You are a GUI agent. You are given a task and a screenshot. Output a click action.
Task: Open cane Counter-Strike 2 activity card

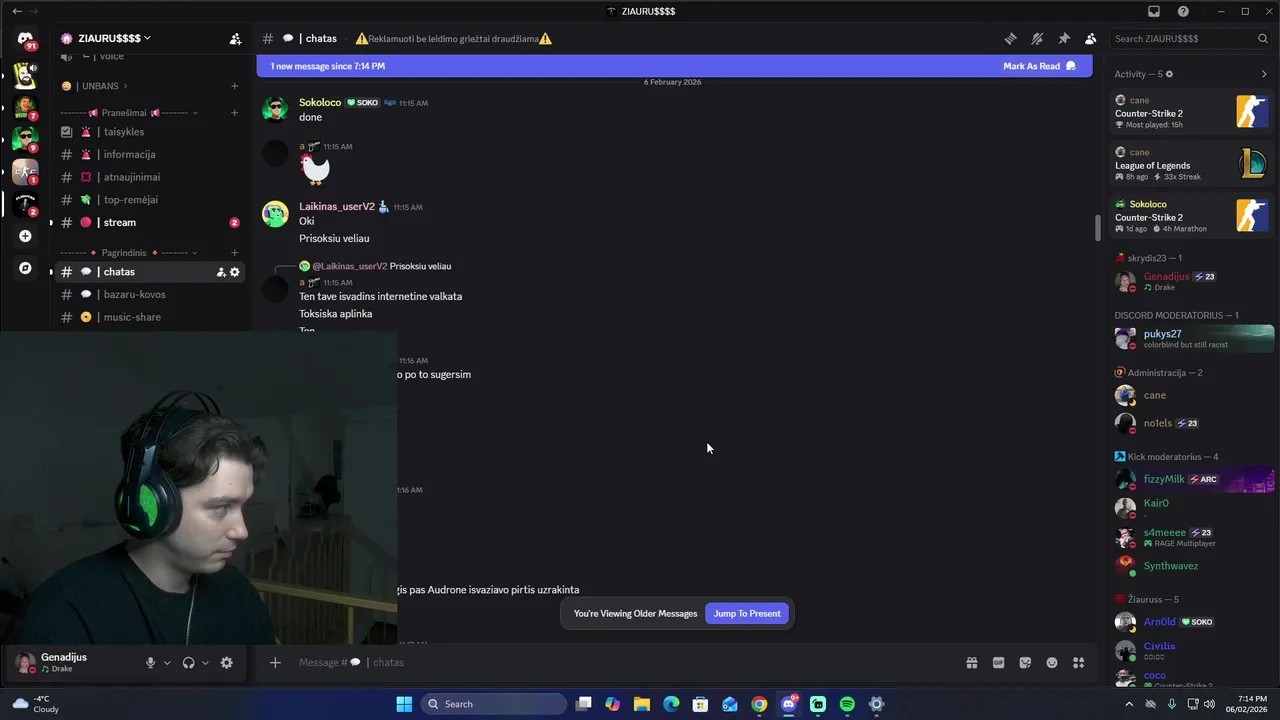[1190, 112]
